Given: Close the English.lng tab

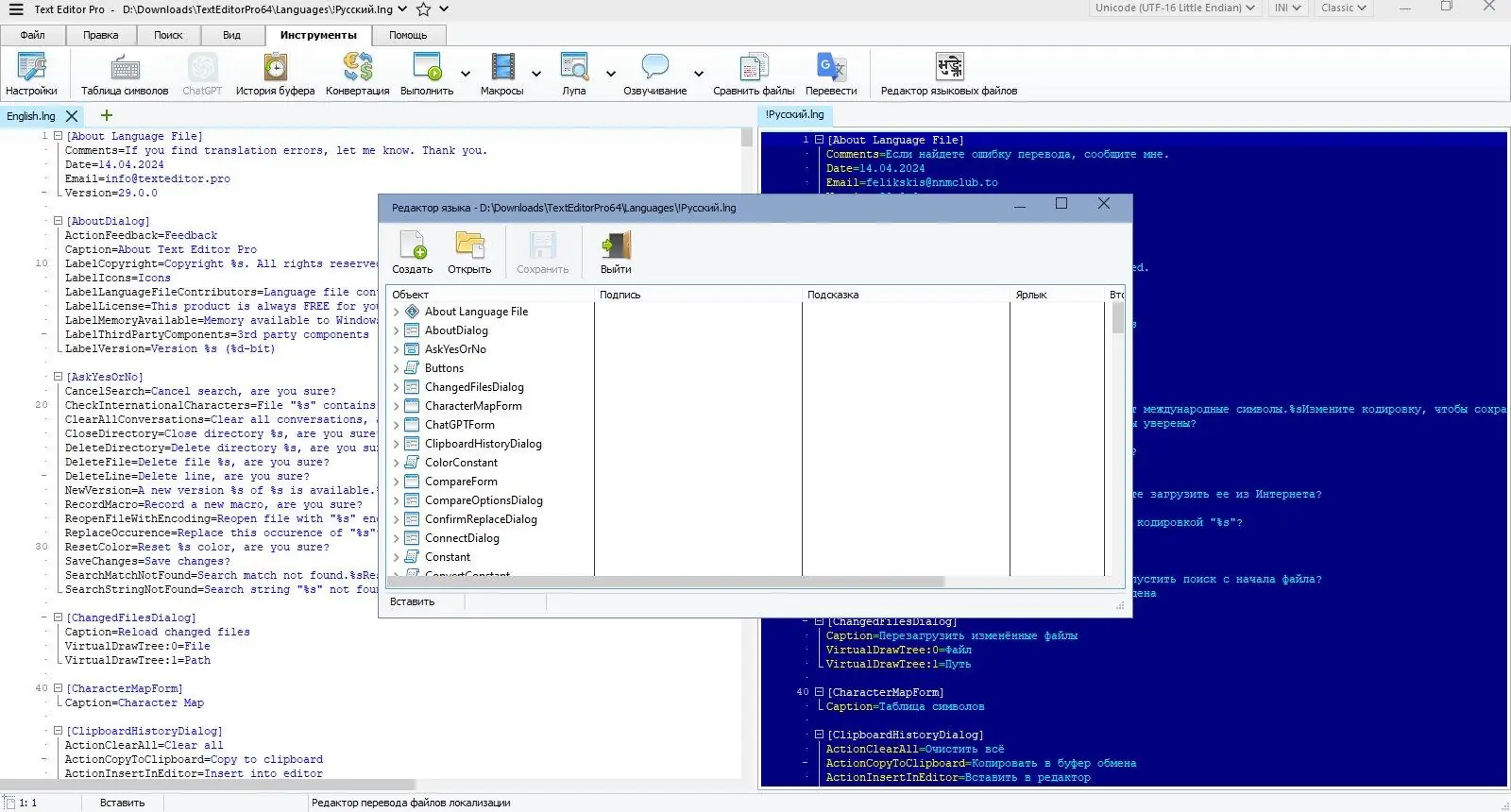Looking at the screenshot, I should 72,116.
